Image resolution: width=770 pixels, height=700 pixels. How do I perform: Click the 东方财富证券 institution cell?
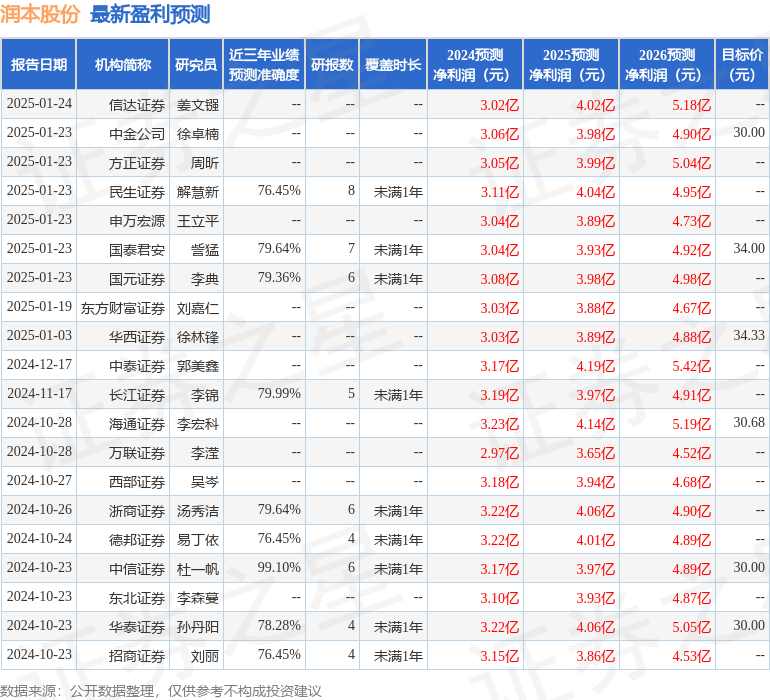pos(123,308)
